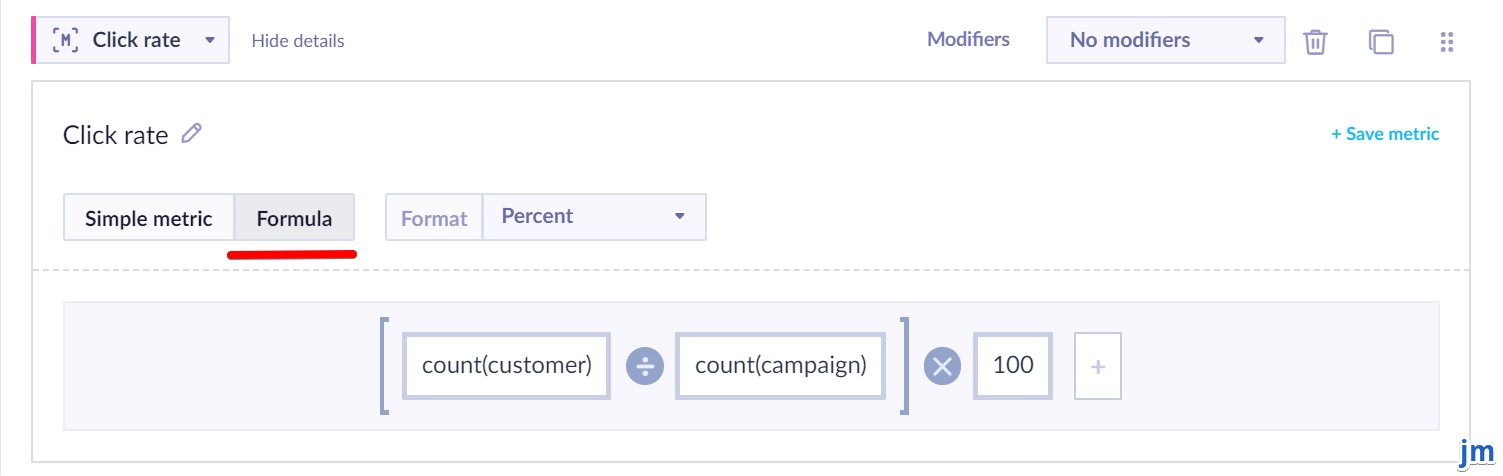1503x476 pixels.
Task: Select the count(customer) operand box
Action: [507, 366]
